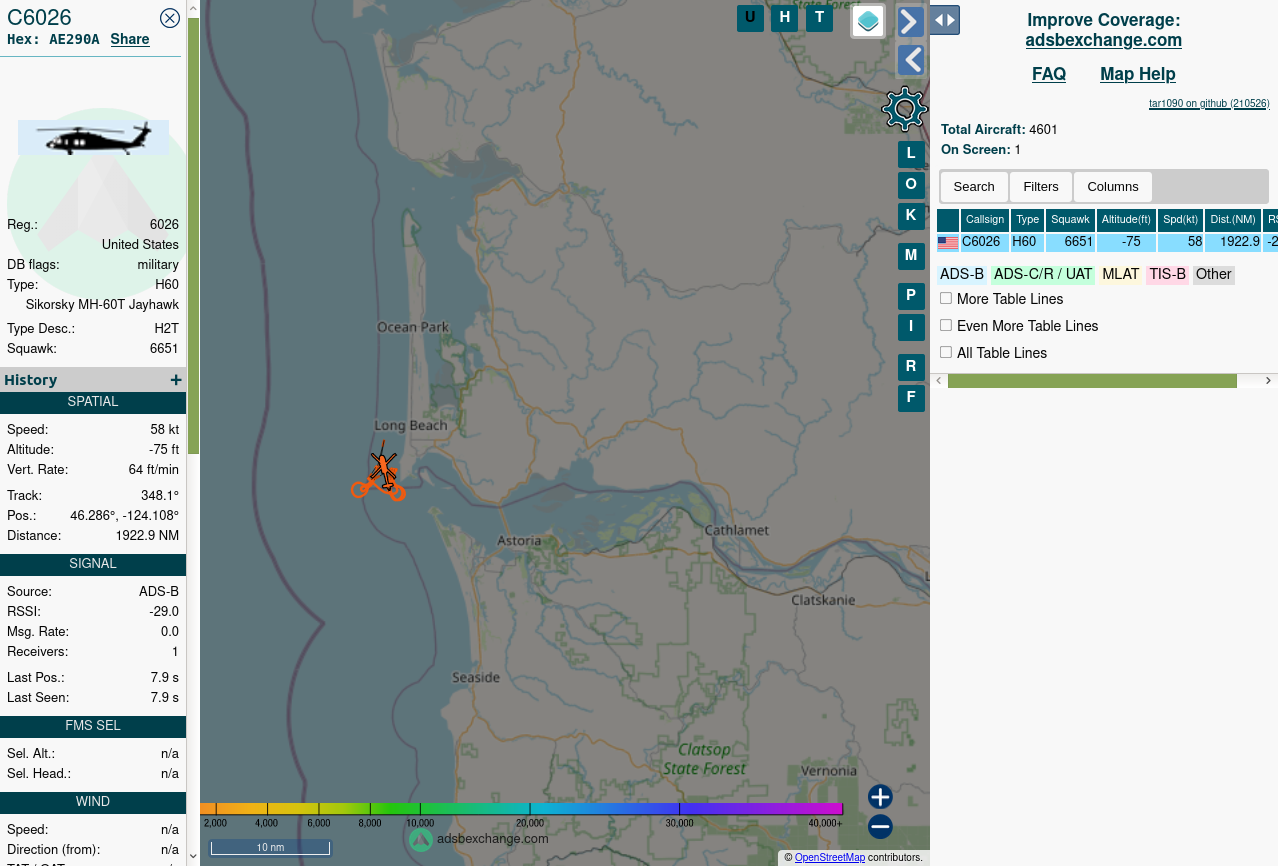Toggle the ADS-C/R / UAT legend filter
The width and height of the screenshot is (1278, 866).
click(x=1043, y=275)
